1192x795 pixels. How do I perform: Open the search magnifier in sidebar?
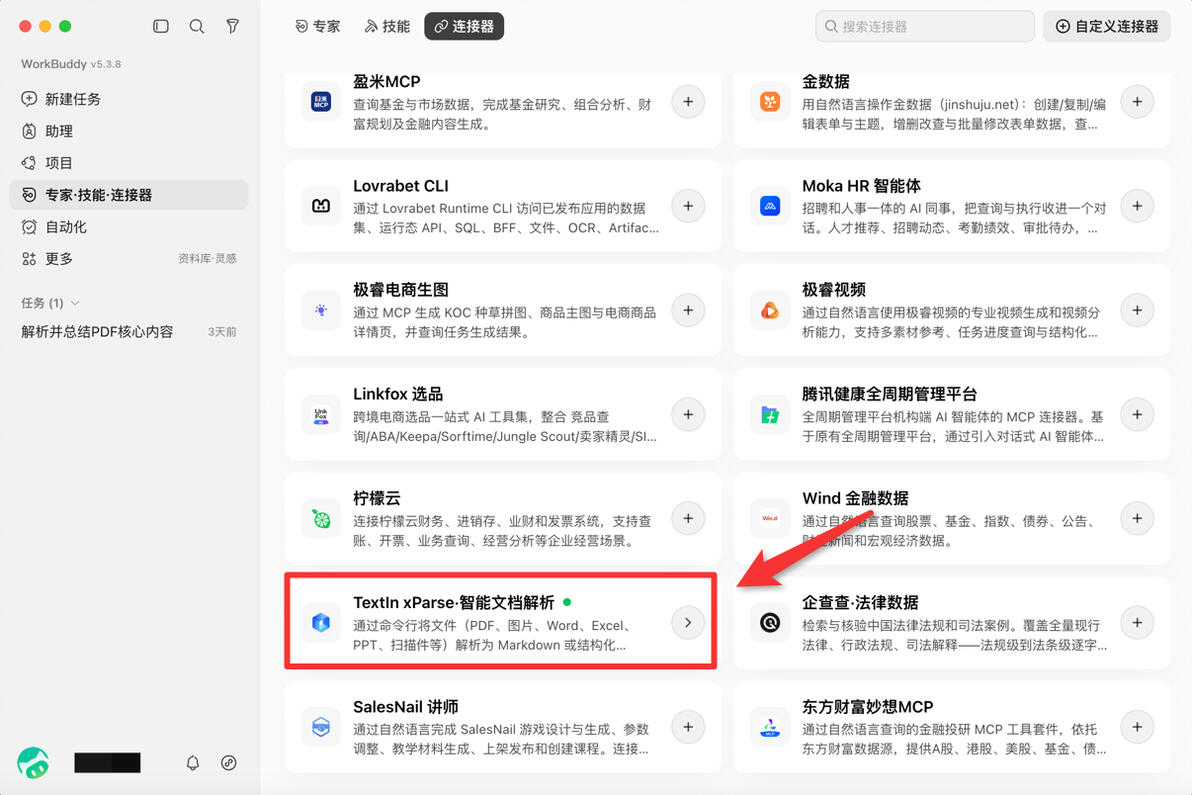196,26
